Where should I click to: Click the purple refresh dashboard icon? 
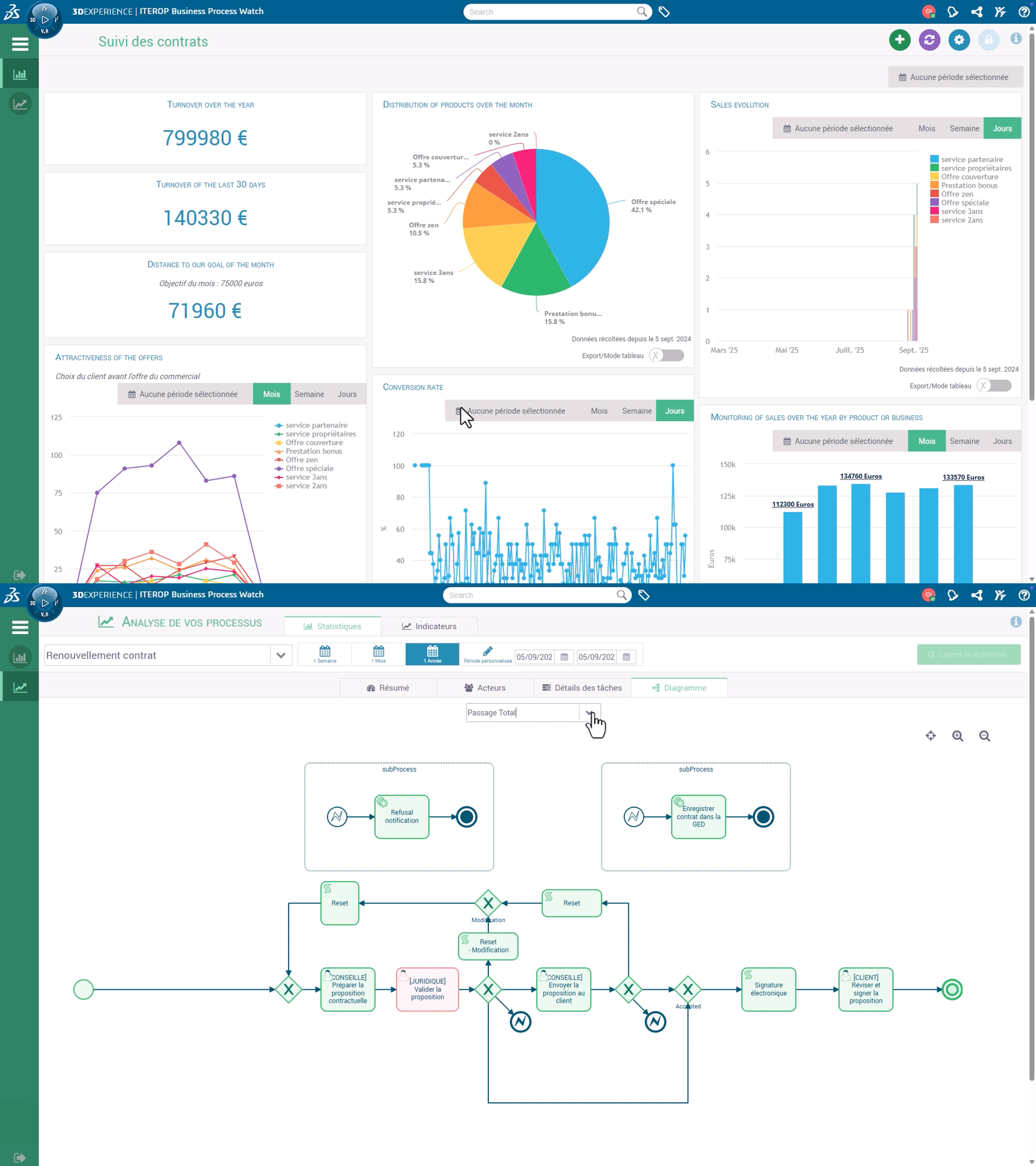pyautogui.click(x=929, y=39)
